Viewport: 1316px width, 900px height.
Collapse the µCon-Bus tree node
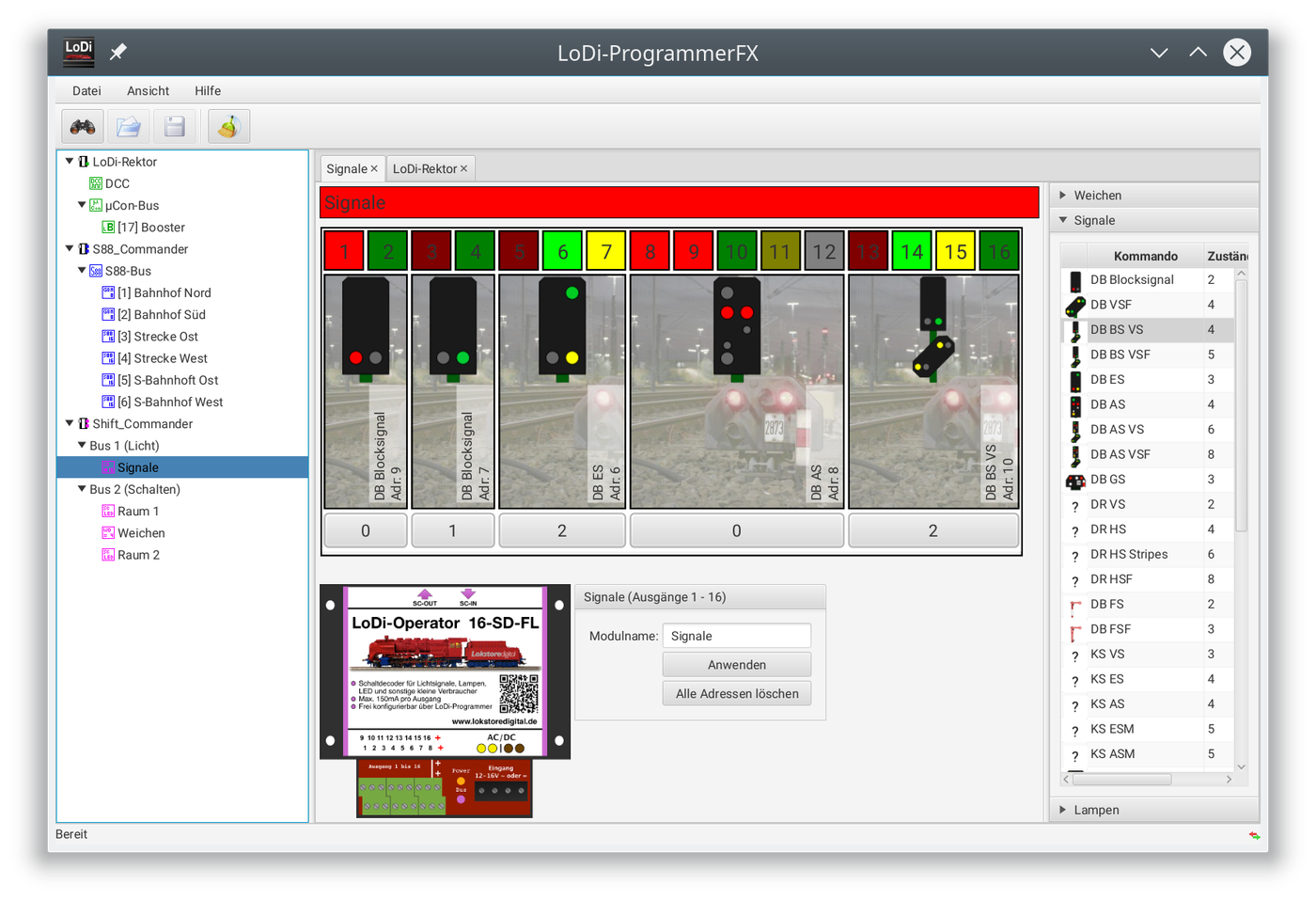click(x=82, y=205)
